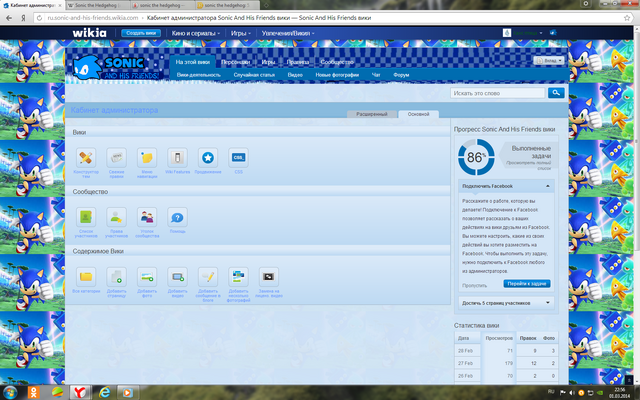Open the CSS editor icon
The width and height of the screenshot is (640, 400).
(x=238, y=158)
